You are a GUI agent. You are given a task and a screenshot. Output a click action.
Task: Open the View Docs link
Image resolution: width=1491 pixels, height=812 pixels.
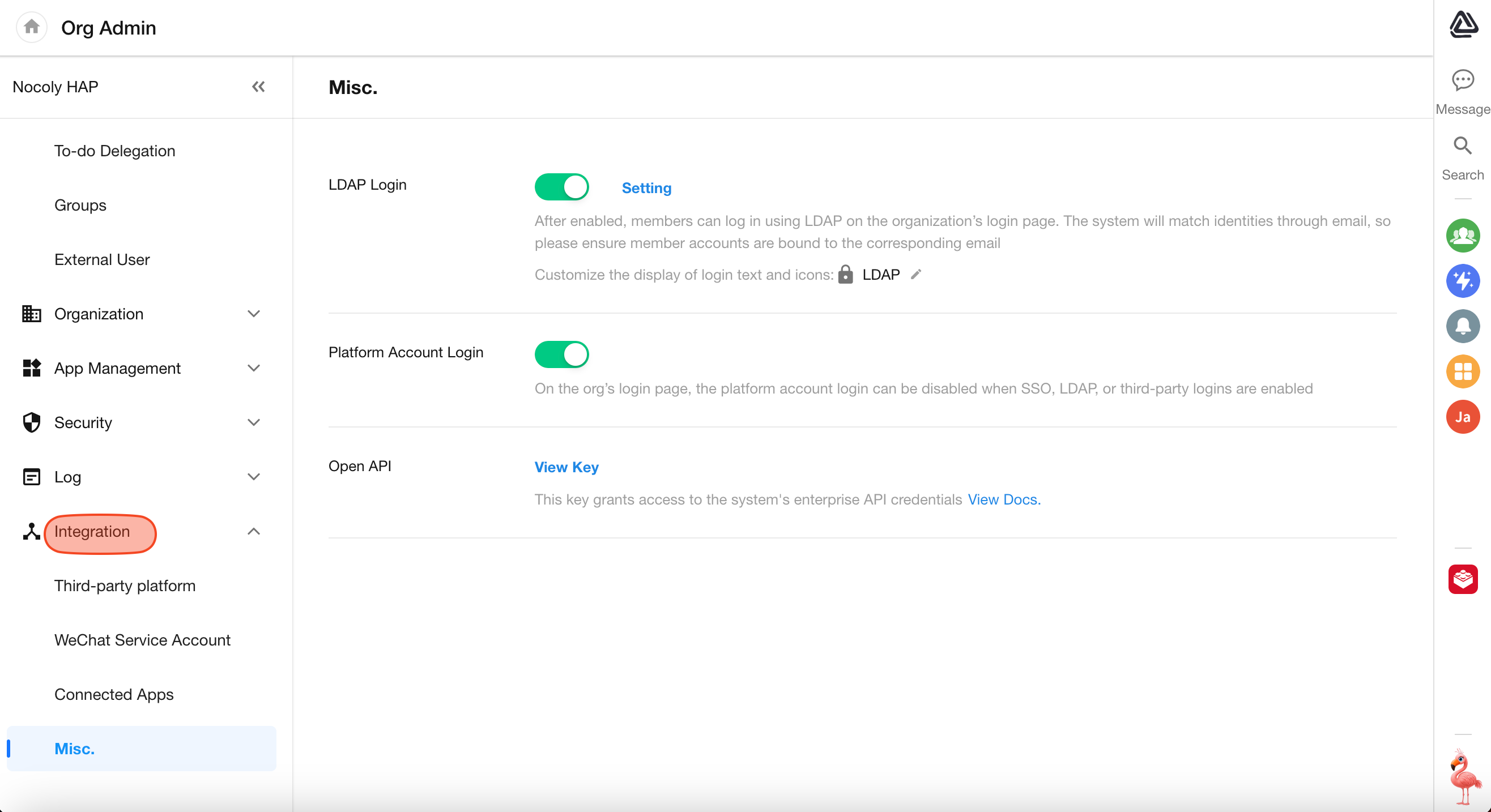(x=1004, y=499)
